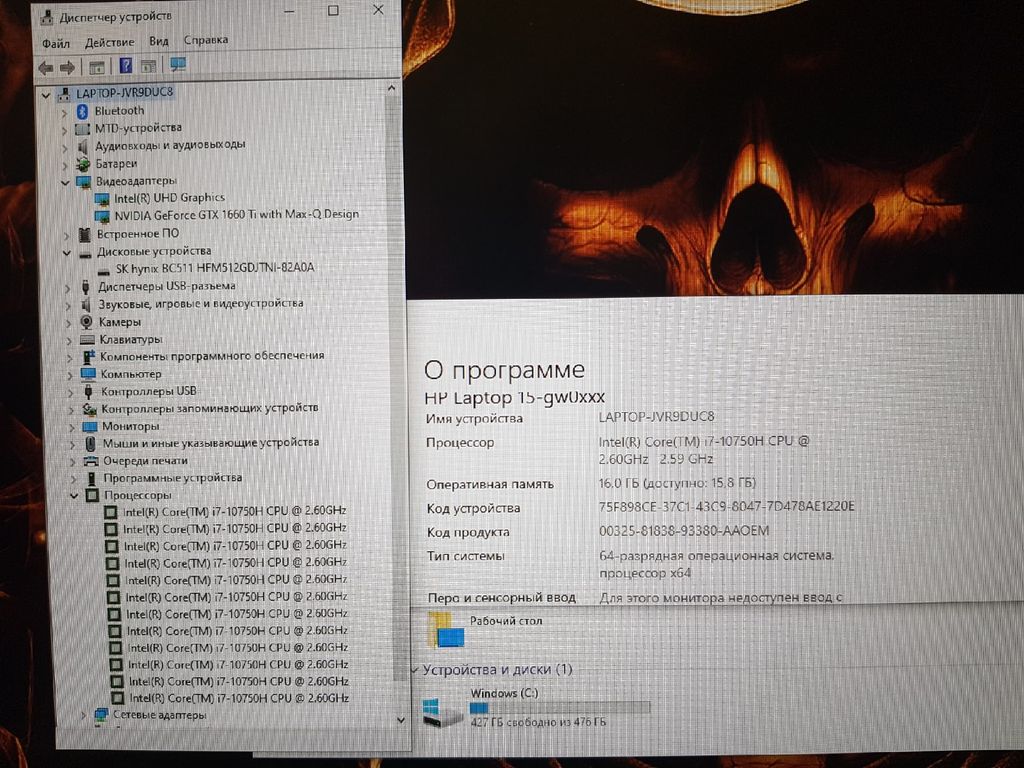The height and width of the screenshot is (768, 1024).
Task: Click the Оперативная память value 16,0 ГБ
Action: point(677,483)
